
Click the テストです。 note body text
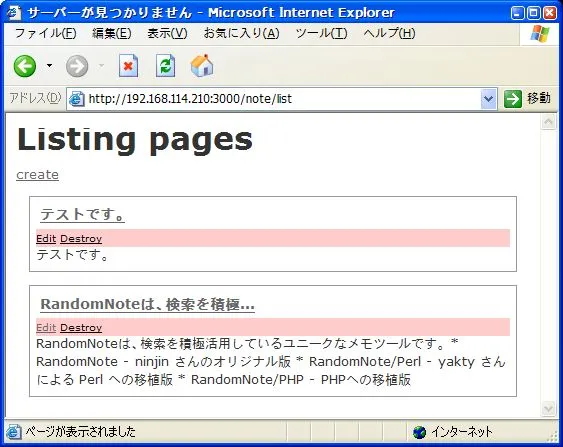point(73,255)
